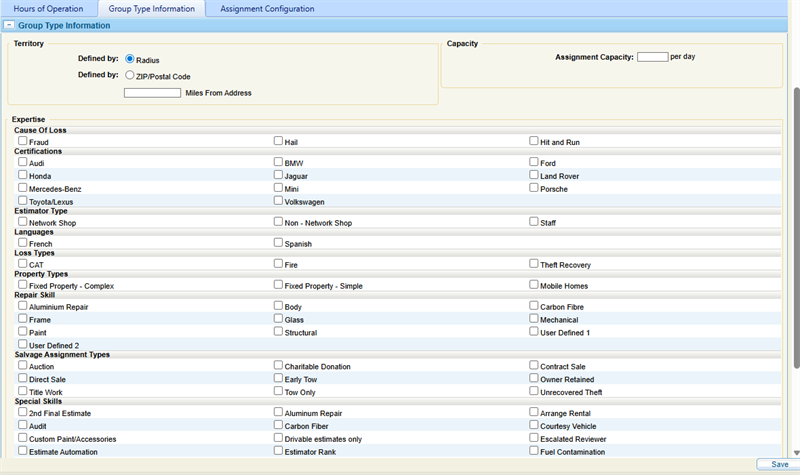Collapse the Group Type Information section

[x=10, y=25]
